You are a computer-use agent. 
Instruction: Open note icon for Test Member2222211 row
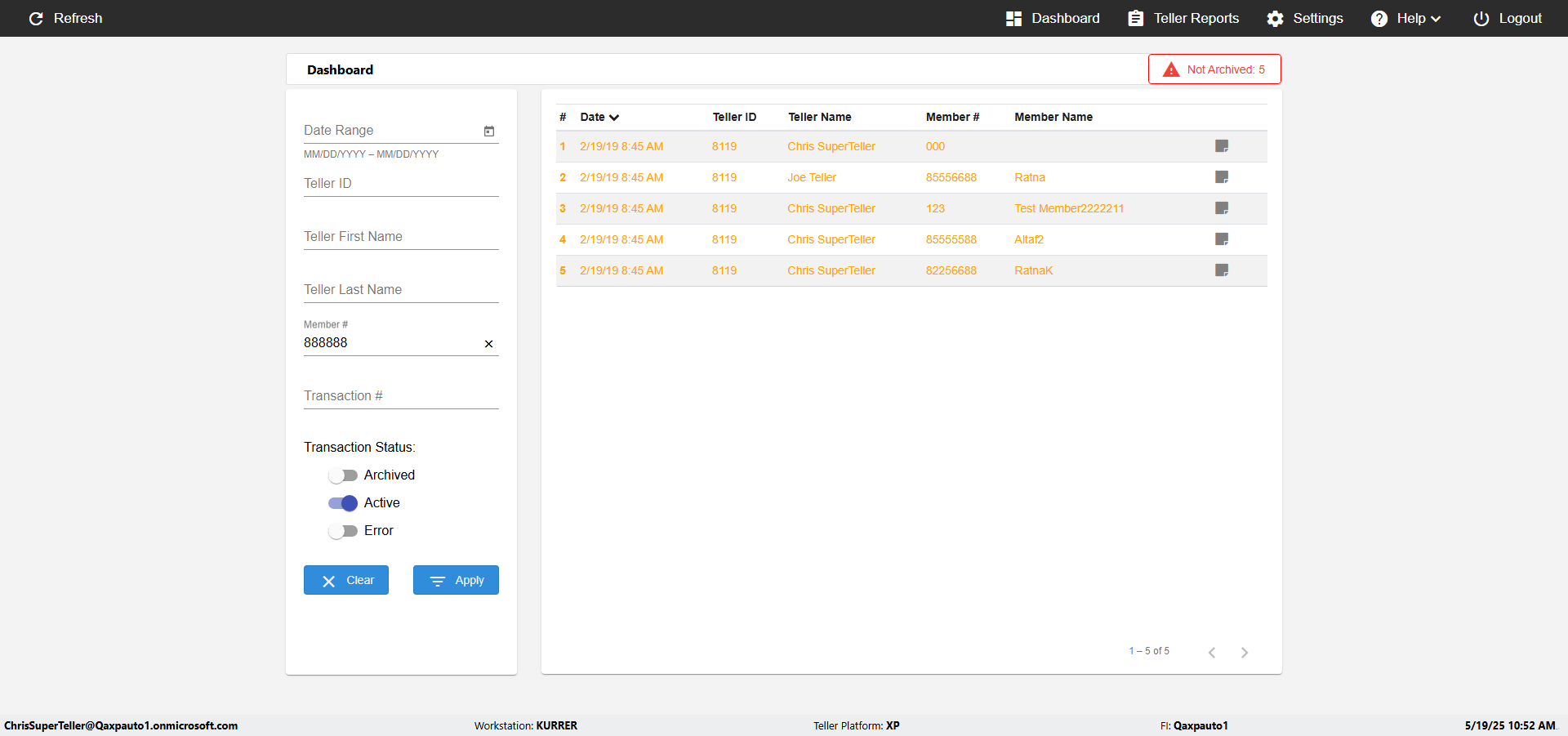pos(1222,208)
